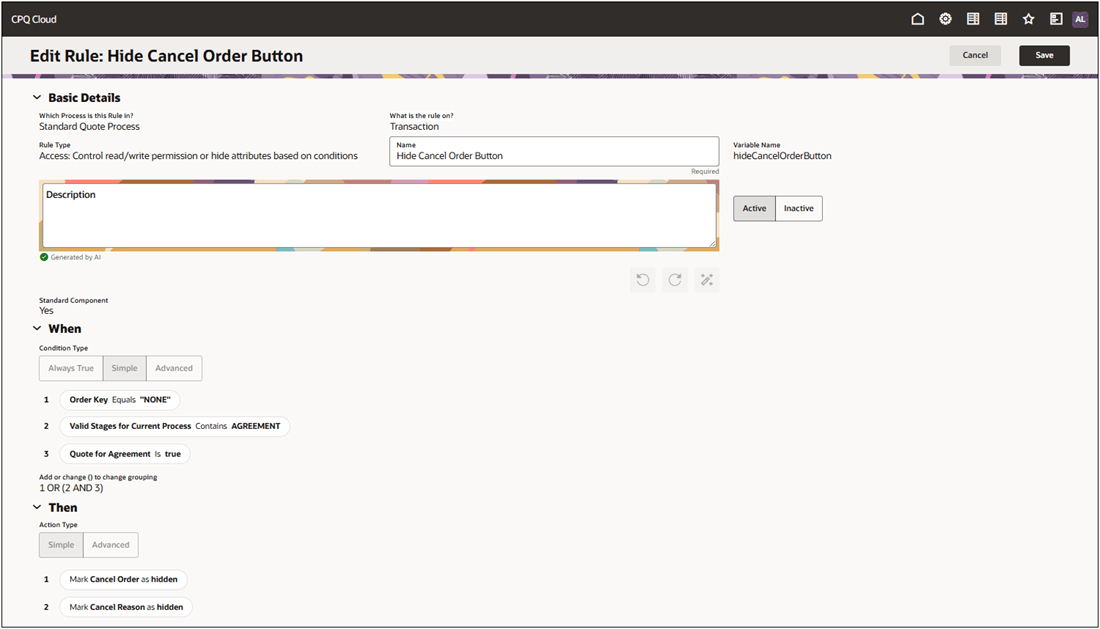Set rule status to Inactive
Image resolution: width=1100 pixels, height=629 pixels.
[x=798, y=208]
